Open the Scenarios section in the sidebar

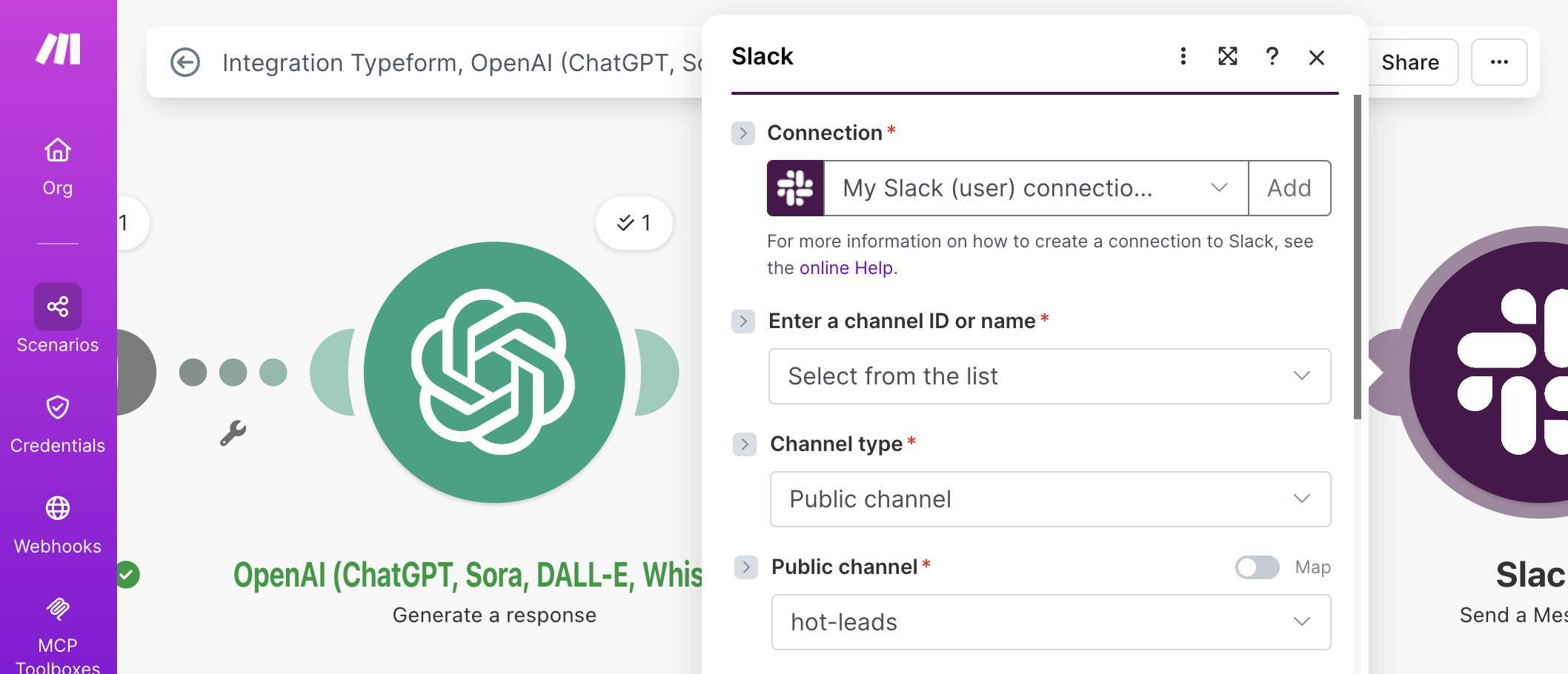tap(57, 318)
